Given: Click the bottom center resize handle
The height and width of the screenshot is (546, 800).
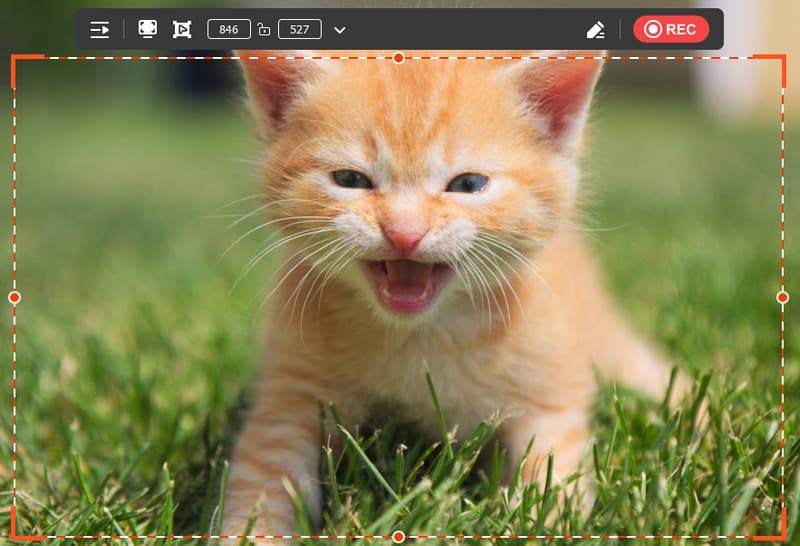Looking at the screenshot, I should [398, 537].
